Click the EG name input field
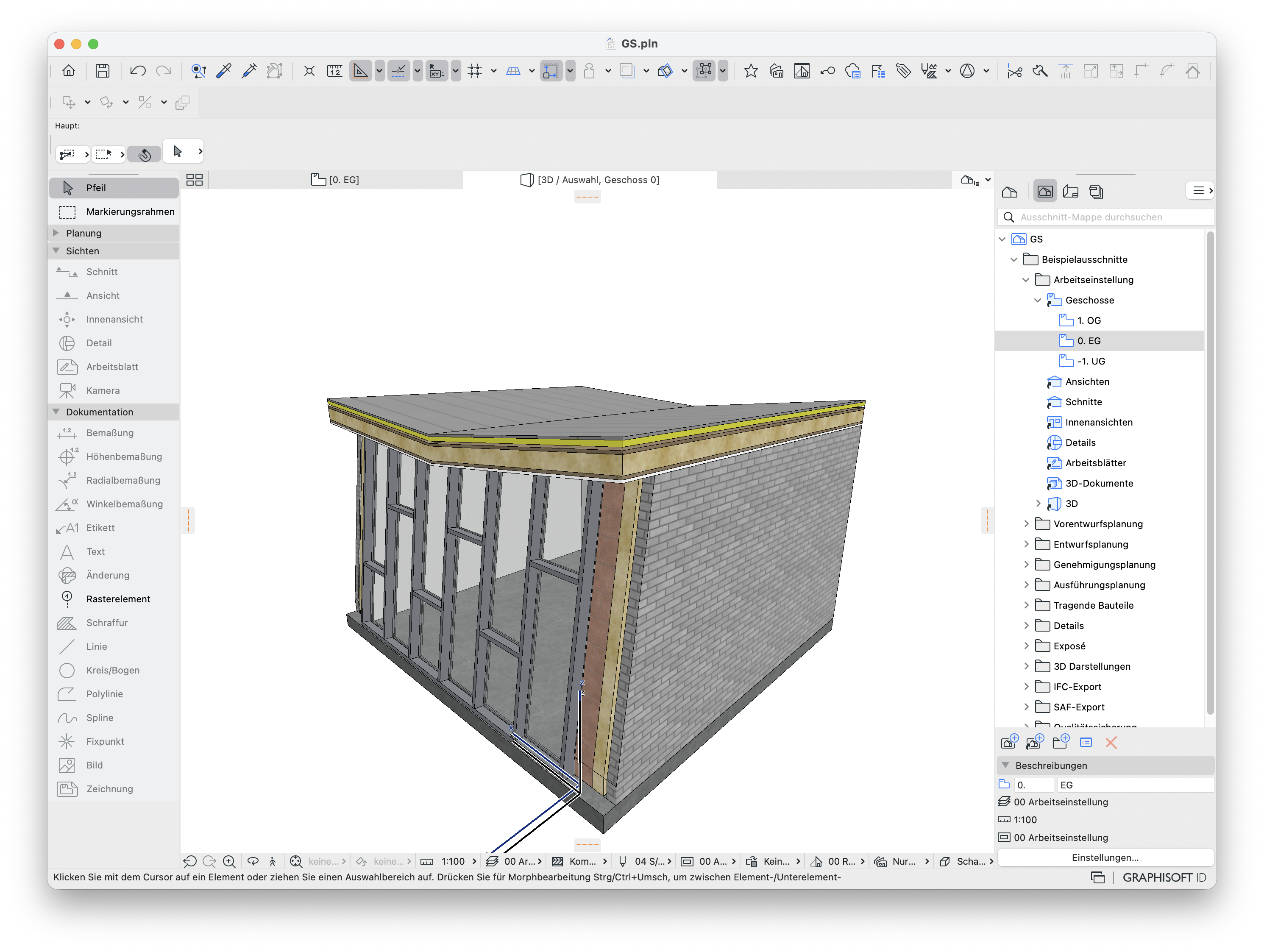The image size is (1264, 952). click(1135, 785)
